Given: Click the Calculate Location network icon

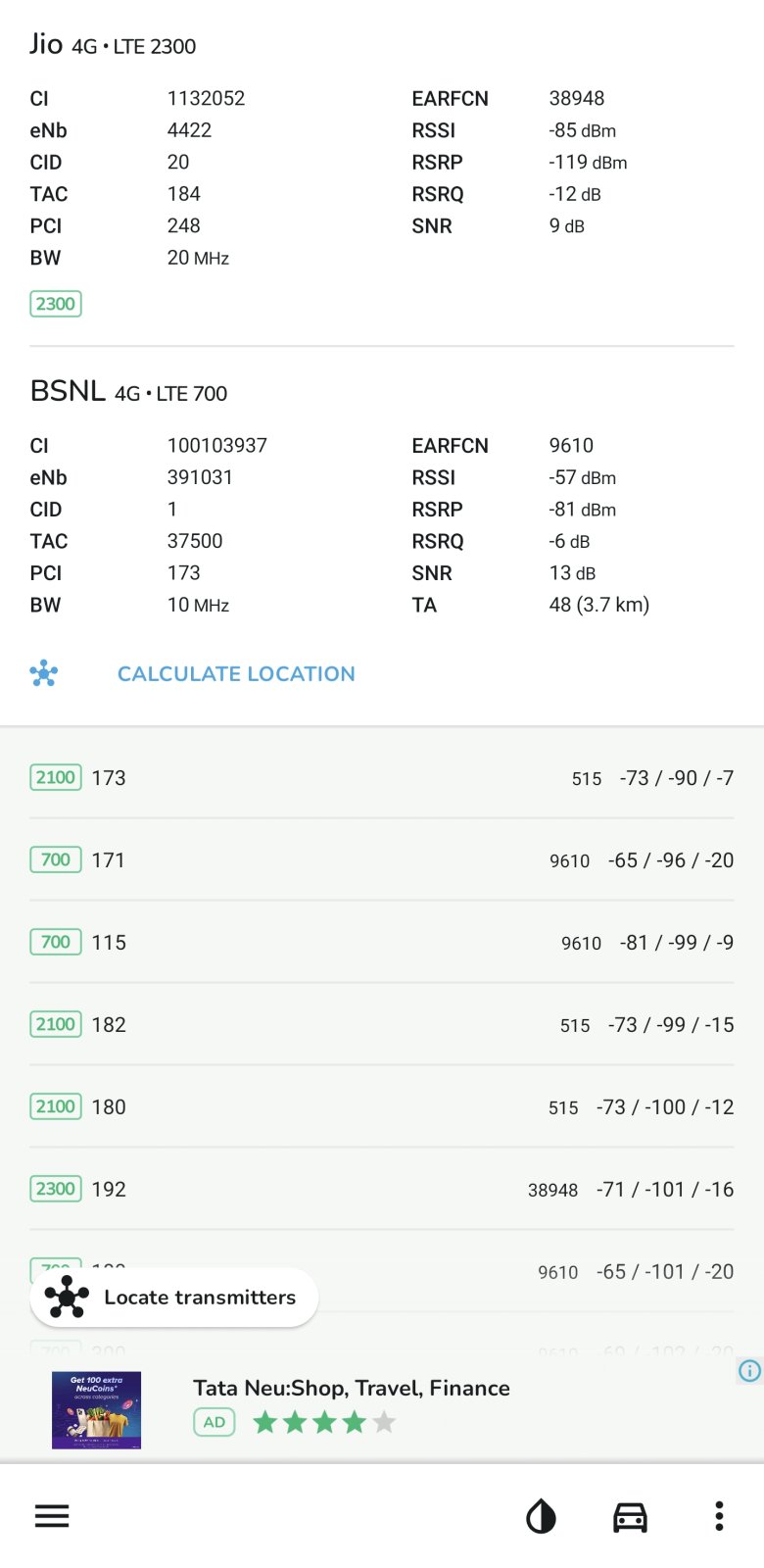Looking at the screenshot, I should point(44,673).
